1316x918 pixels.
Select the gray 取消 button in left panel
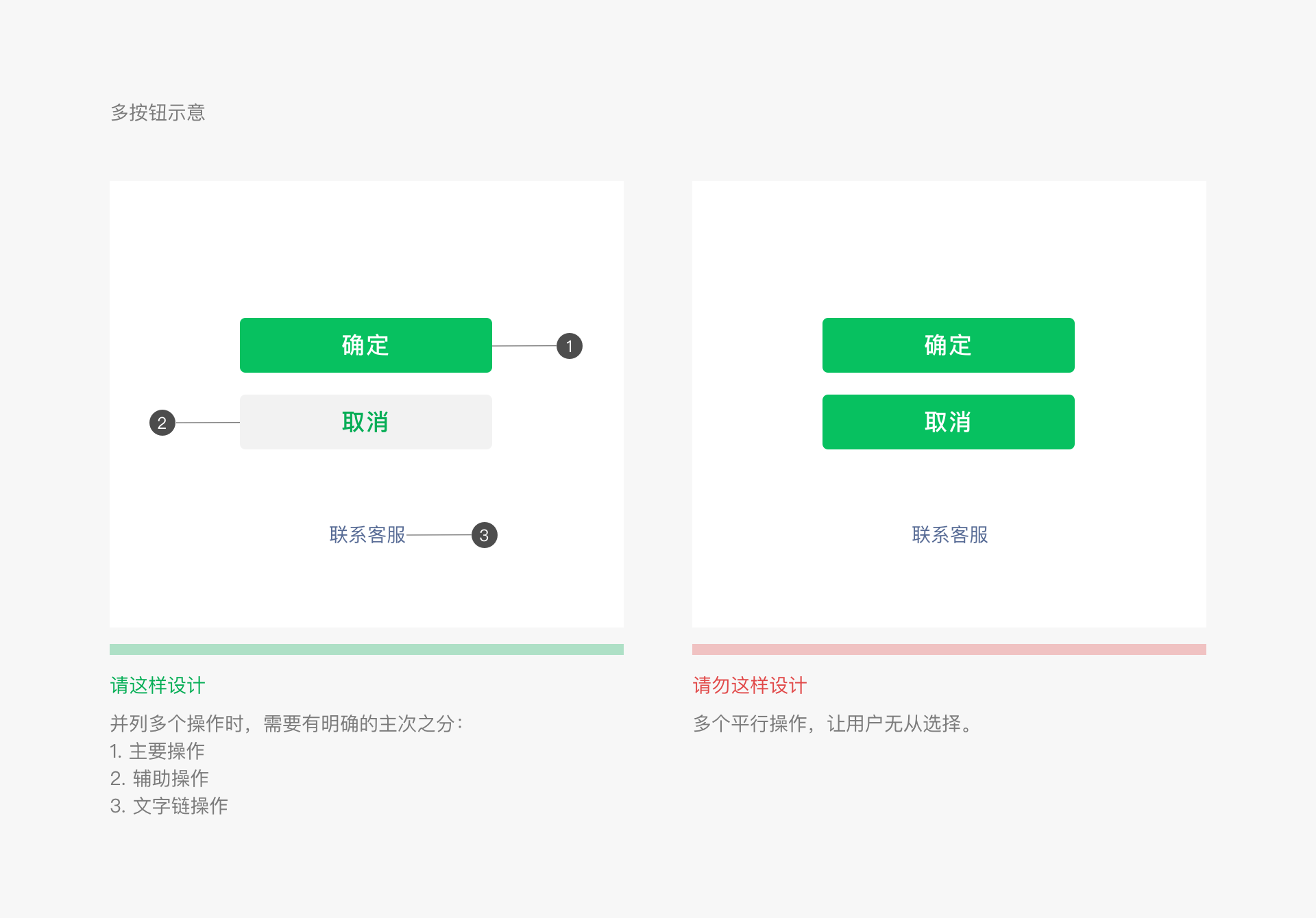coord(365,422)
